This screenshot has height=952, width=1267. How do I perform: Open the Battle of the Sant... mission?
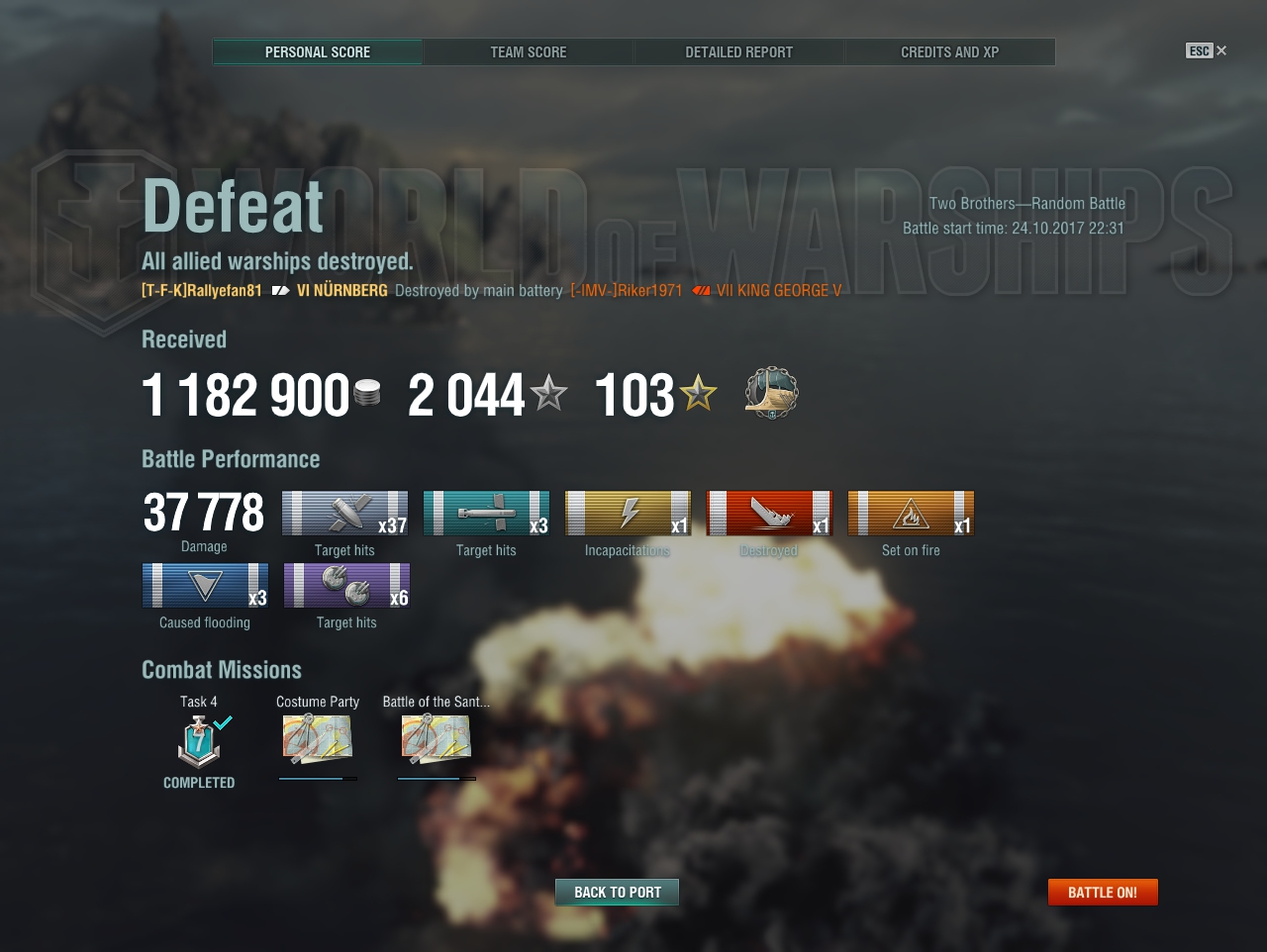point(437,739)
